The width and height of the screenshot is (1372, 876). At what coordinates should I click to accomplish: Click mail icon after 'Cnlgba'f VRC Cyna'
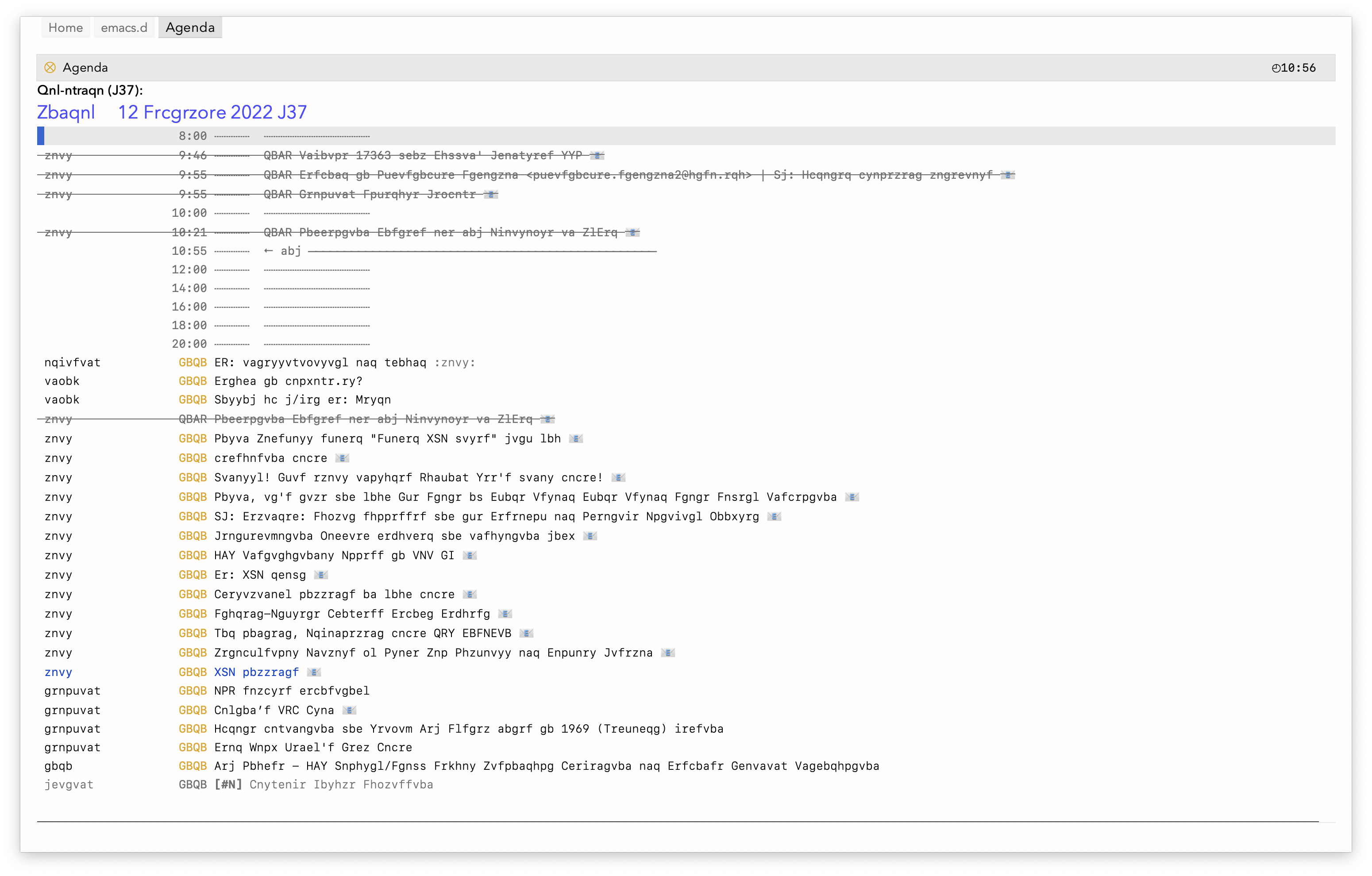click(349, 711)
